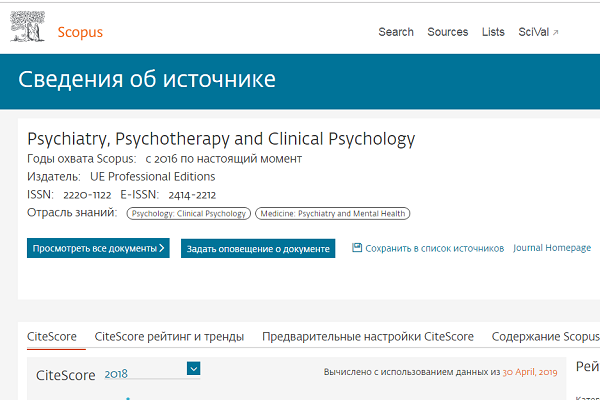
Task: Select the Psychology: Clinical Psychology tag
Action: tap(189, 214)
